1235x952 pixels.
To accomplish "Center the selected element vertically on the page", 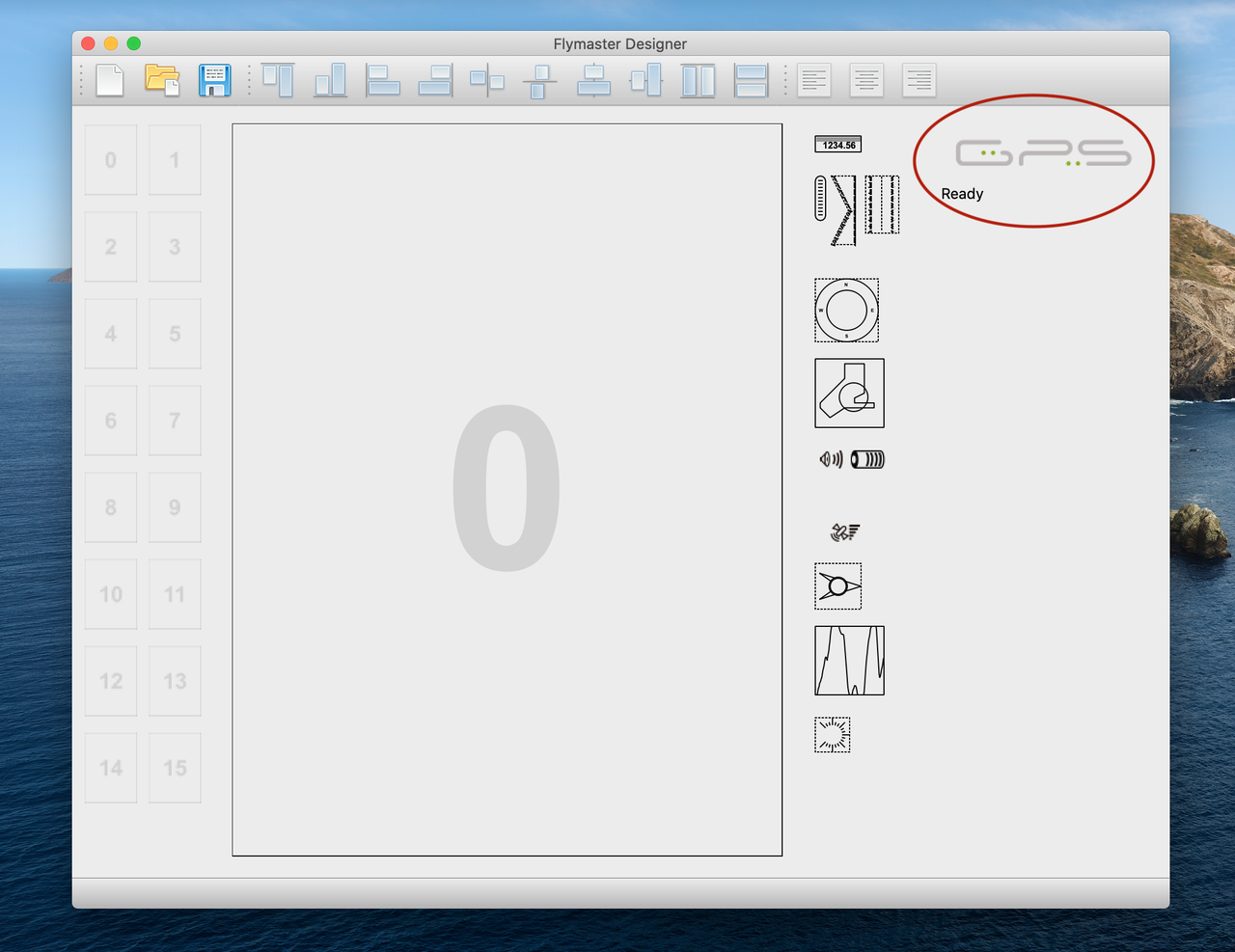I will click(x=645, y=80).
